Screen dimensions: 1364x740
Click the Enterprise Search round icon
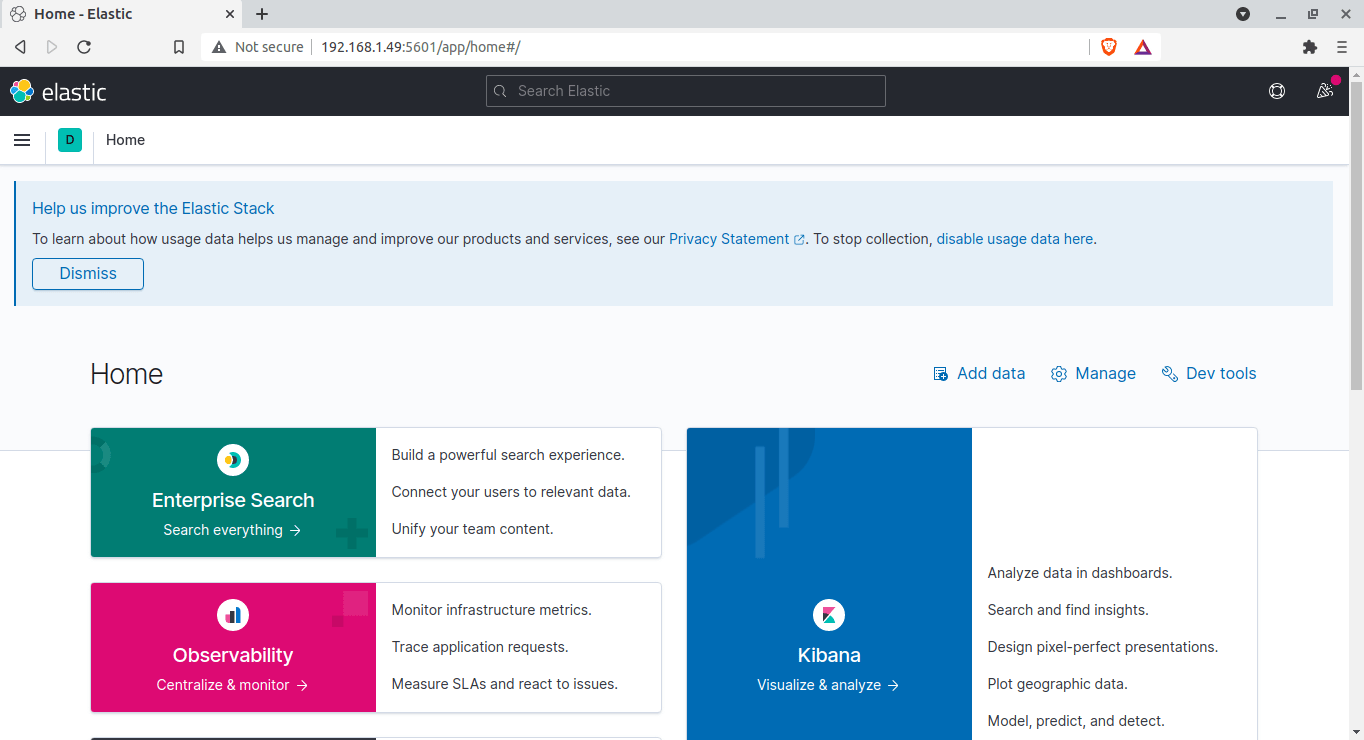click(x=233, y=460)
